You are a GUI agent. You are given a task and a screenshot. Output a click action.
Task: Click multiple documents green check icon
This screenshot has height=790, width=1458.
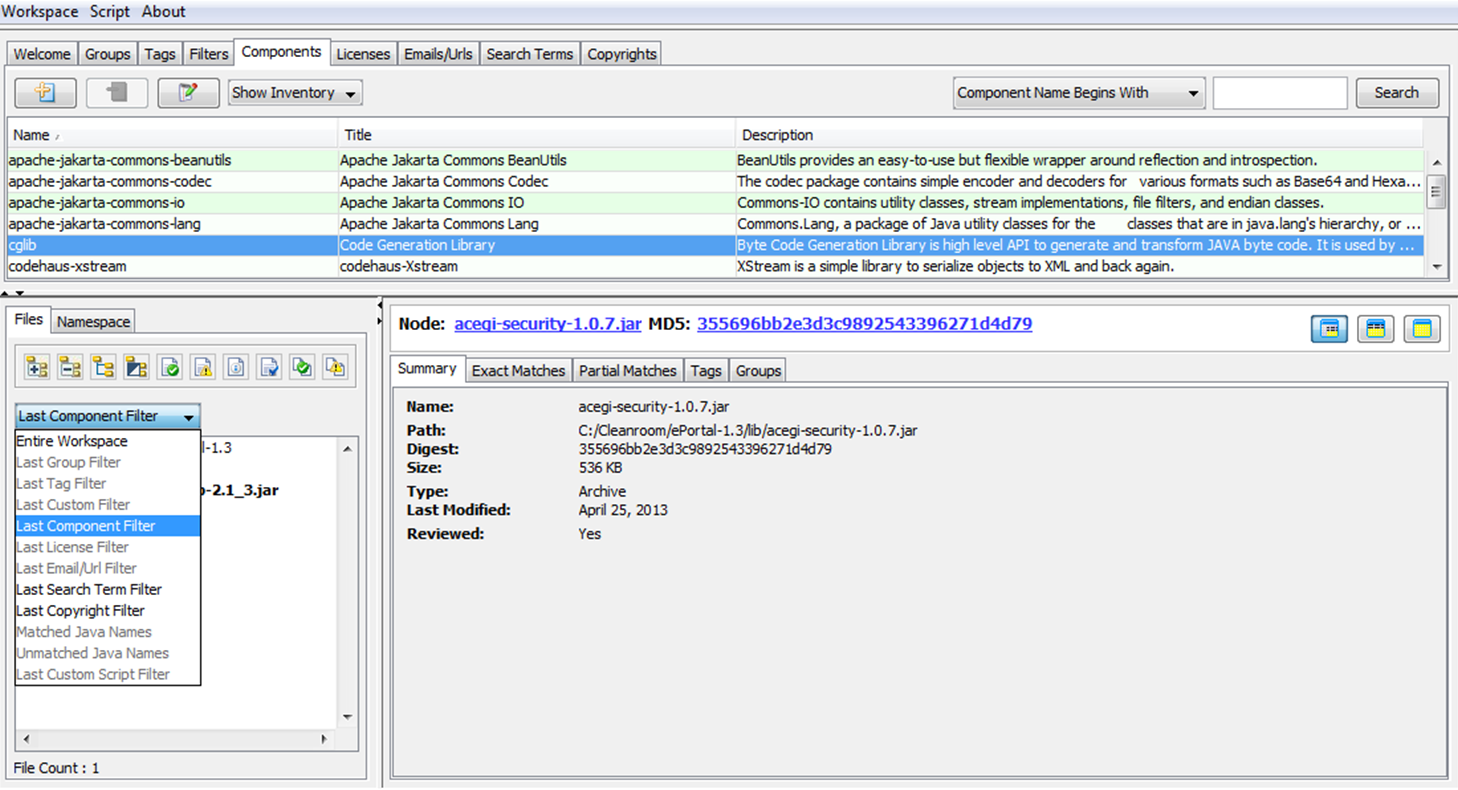coord(302,367)
